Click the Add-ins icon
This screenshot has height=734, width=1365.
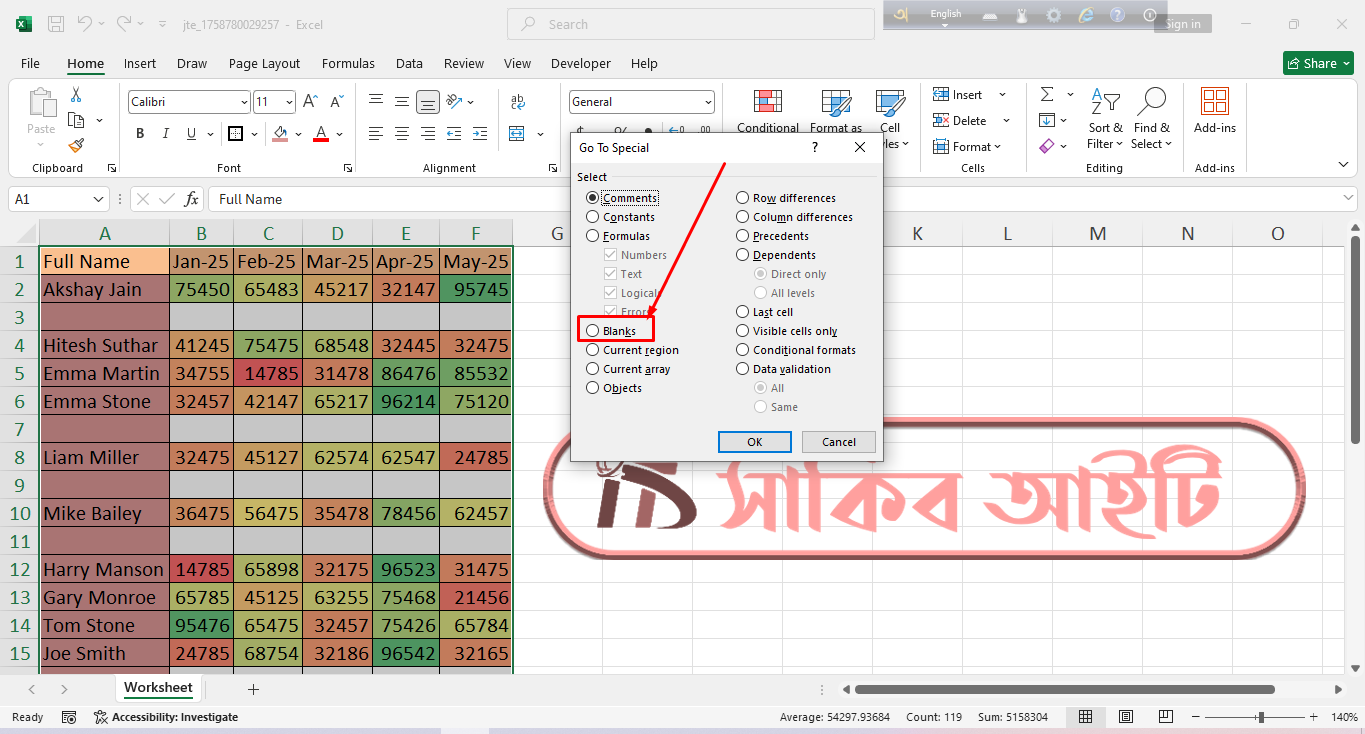[x=1214, y=110]
